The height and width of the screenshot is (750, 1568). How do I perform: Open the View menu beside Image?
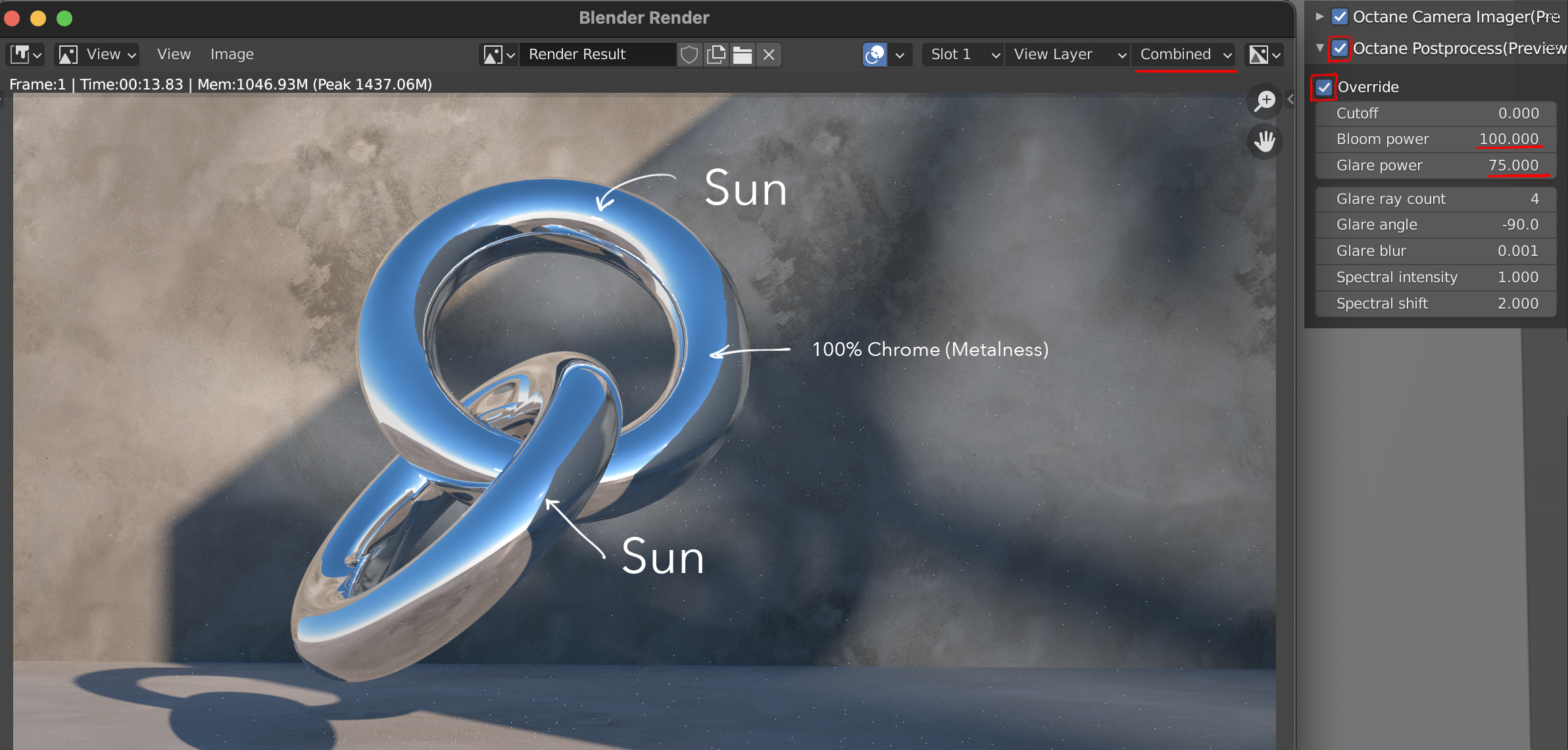(x=174, y=55)
